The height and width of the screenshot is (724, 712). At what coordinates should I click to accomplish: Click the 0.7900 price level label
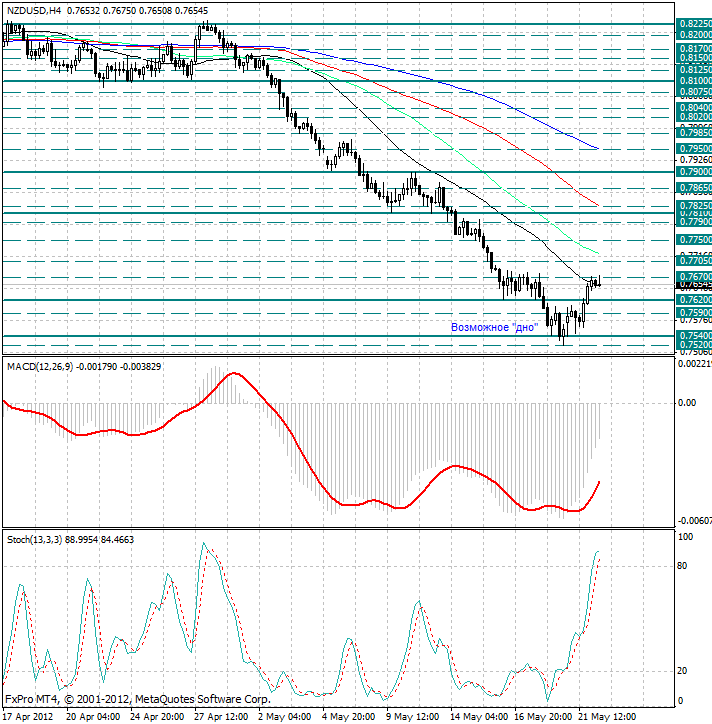(694, 172)
